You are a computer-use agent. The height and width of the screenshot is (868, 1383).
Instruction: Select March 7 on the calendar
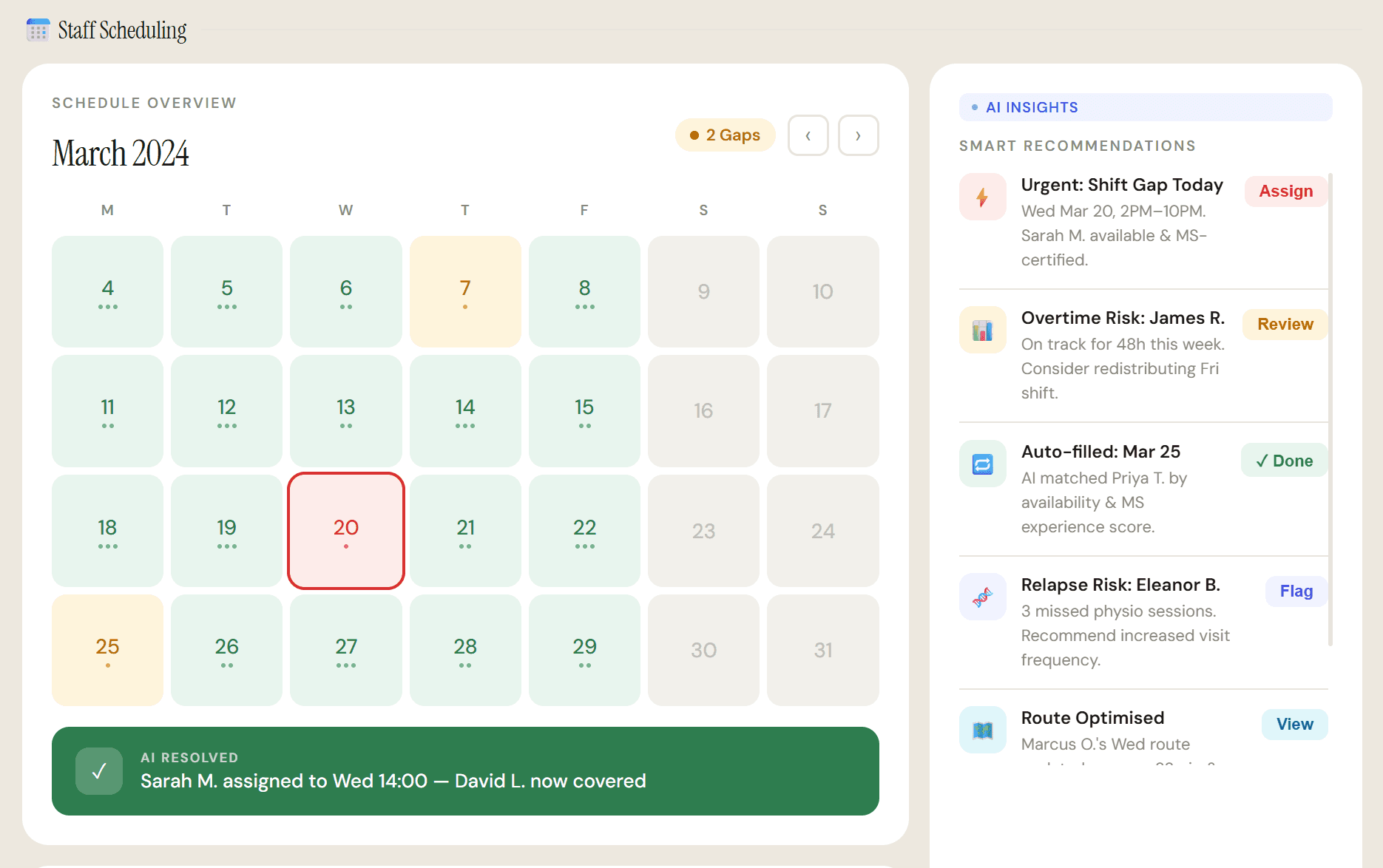point(464,291)
